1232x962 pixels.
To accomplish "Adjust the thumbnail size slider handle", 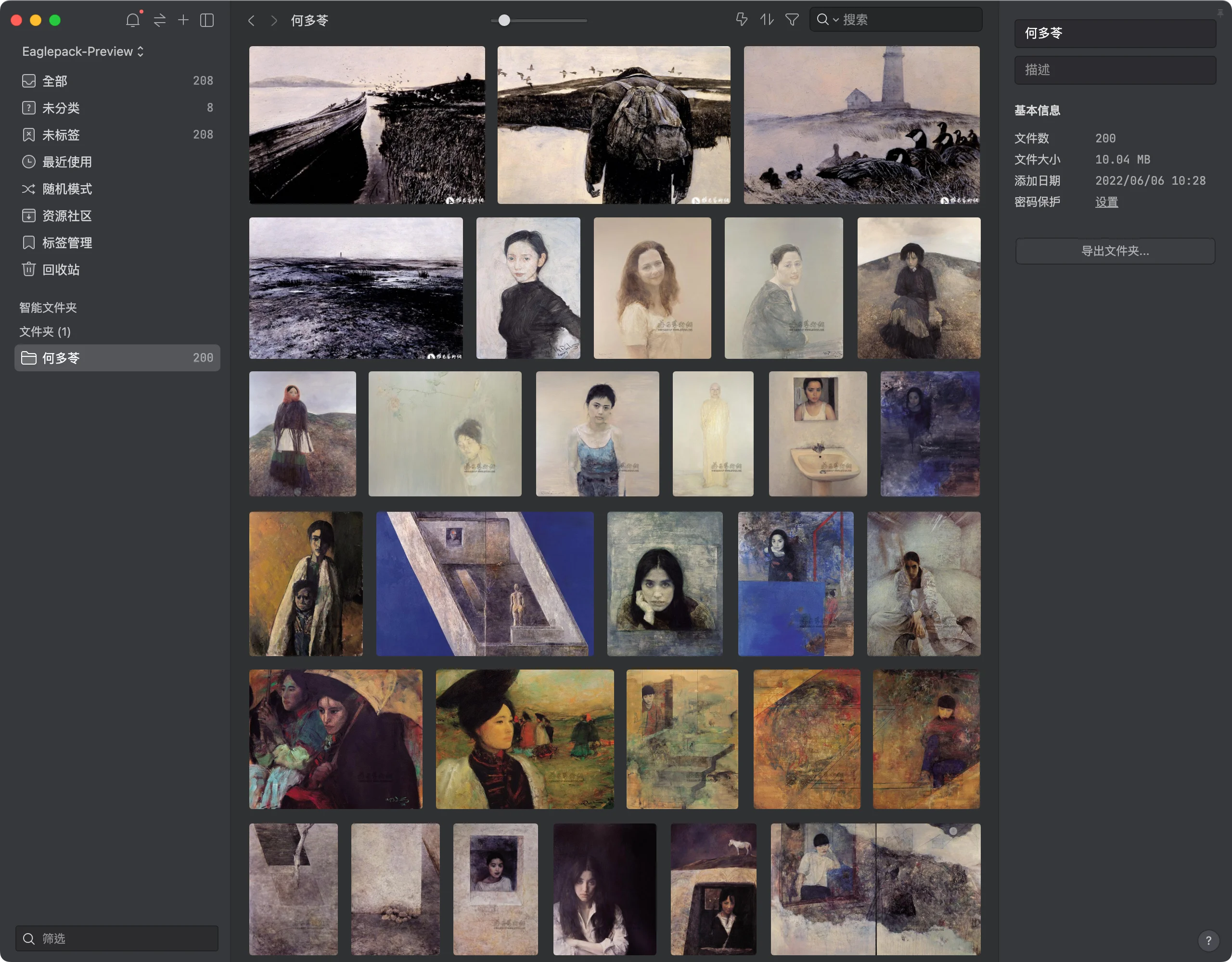I will point(504,20).
